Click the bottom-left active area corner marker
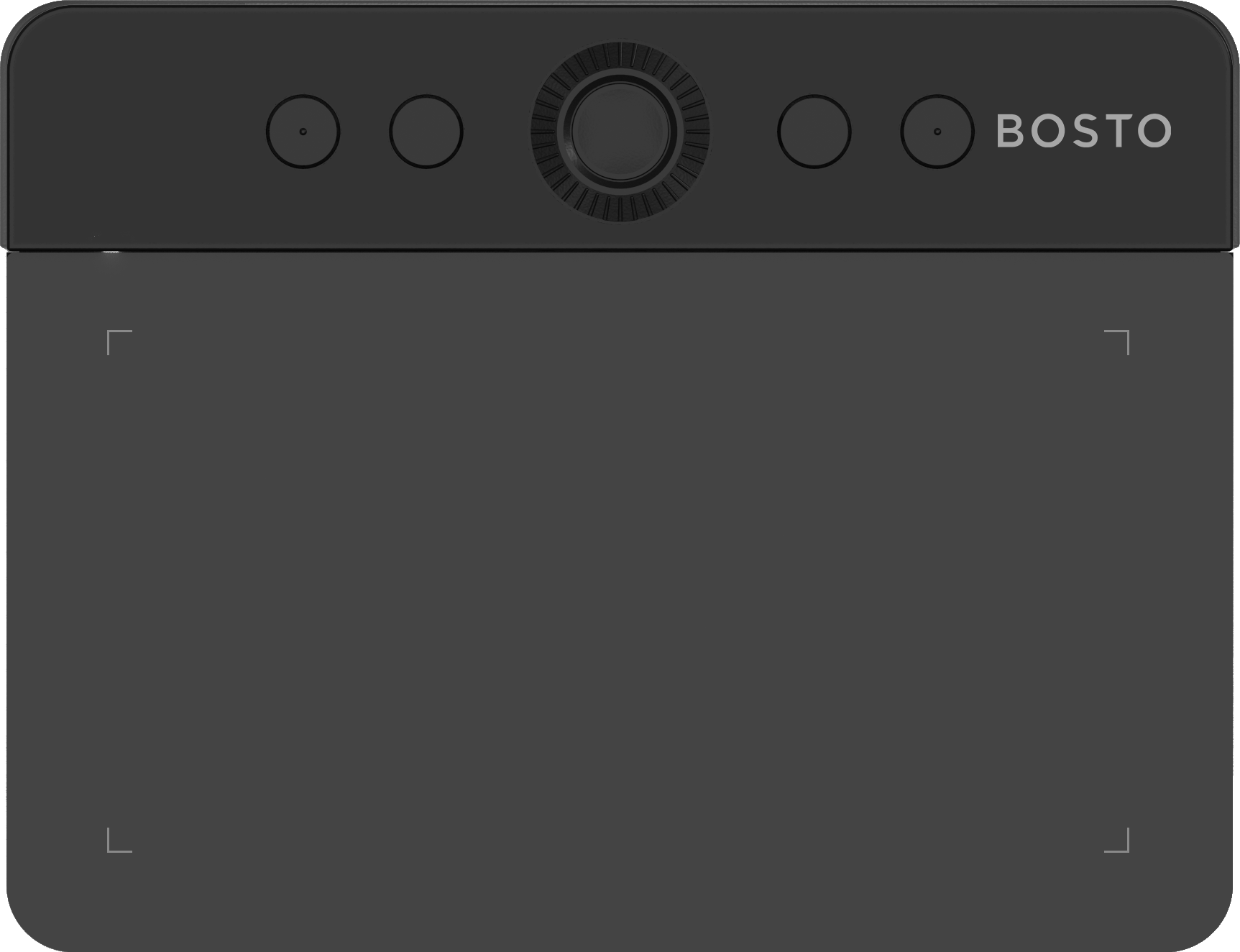 point(119,840)
